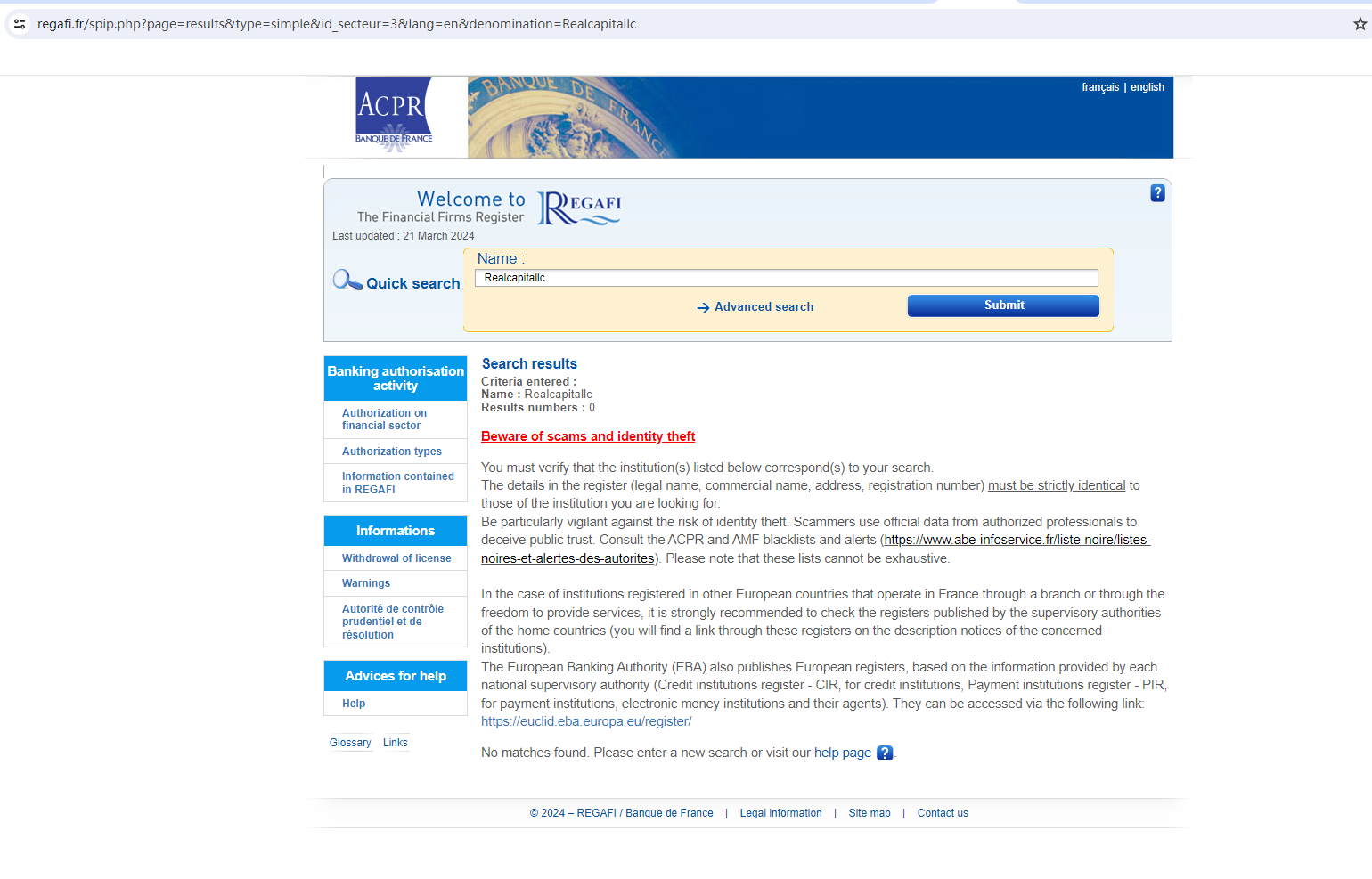This screenshot has width=1372, height=879.
Task: Open the Links page
Action: click(396, 743)
